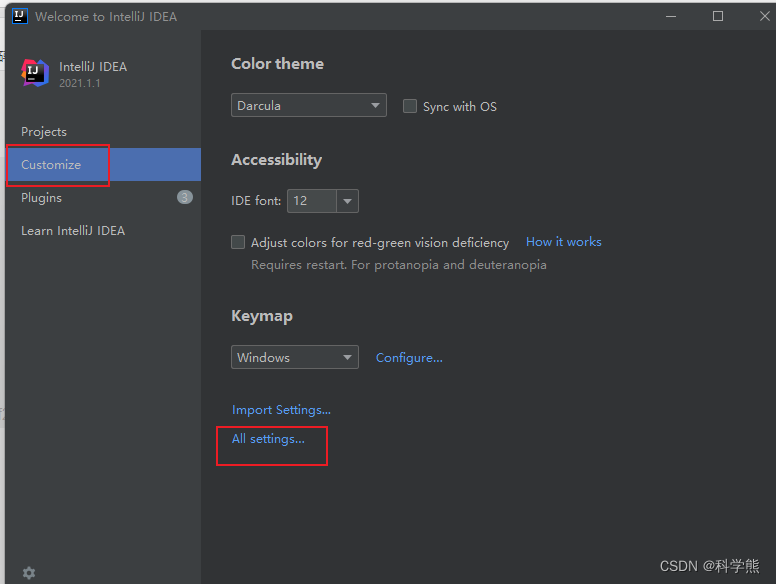This screenshot has width=776, height=584.
Task: Maximize the Welcome to IntelliJ IDEA window
Action: click(x=718, y=16)
